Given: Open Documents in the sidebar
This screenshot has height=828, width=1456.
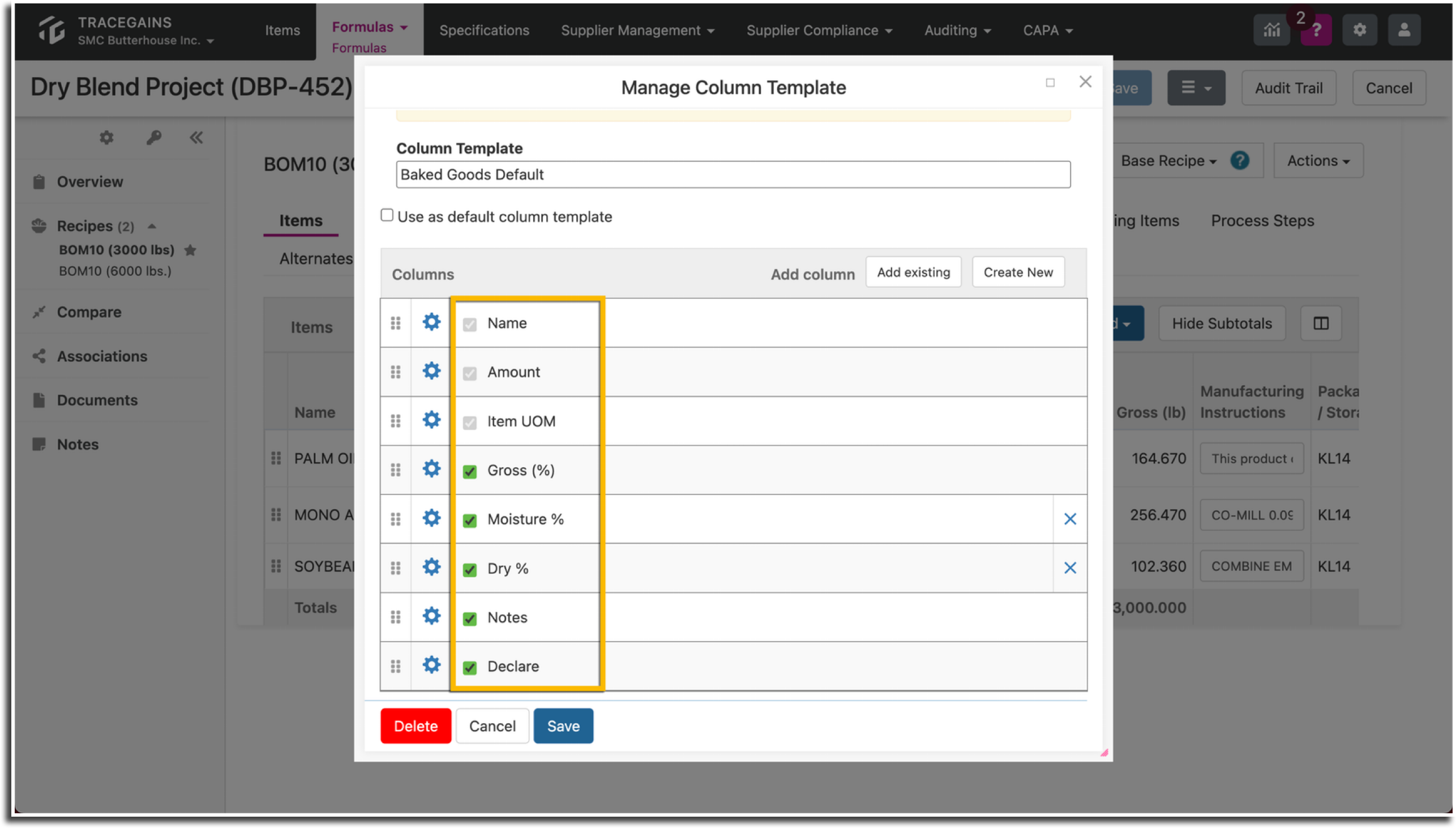Looking at the screenshot, I should tap(97, 400).
